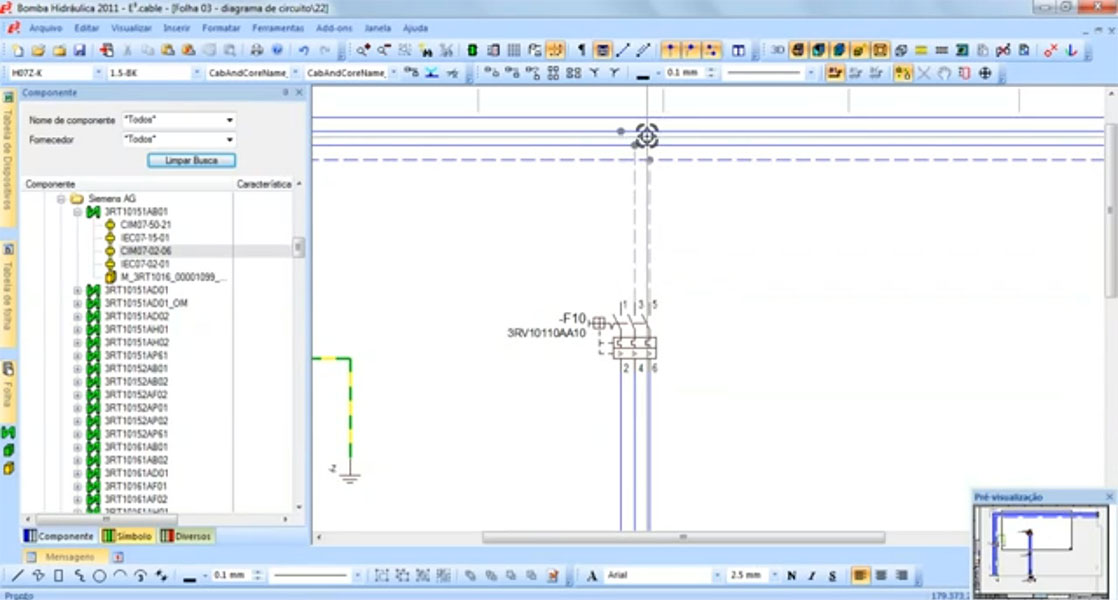
Task: Open Nome de componente dropdown
Action: click(229, 120)
